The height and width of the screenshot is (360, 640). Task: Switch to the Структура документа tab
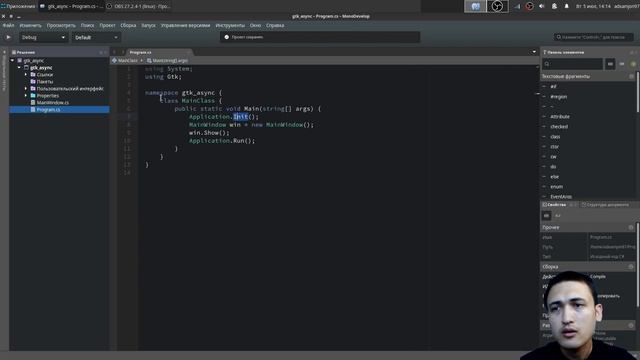(x=605, y=204)
